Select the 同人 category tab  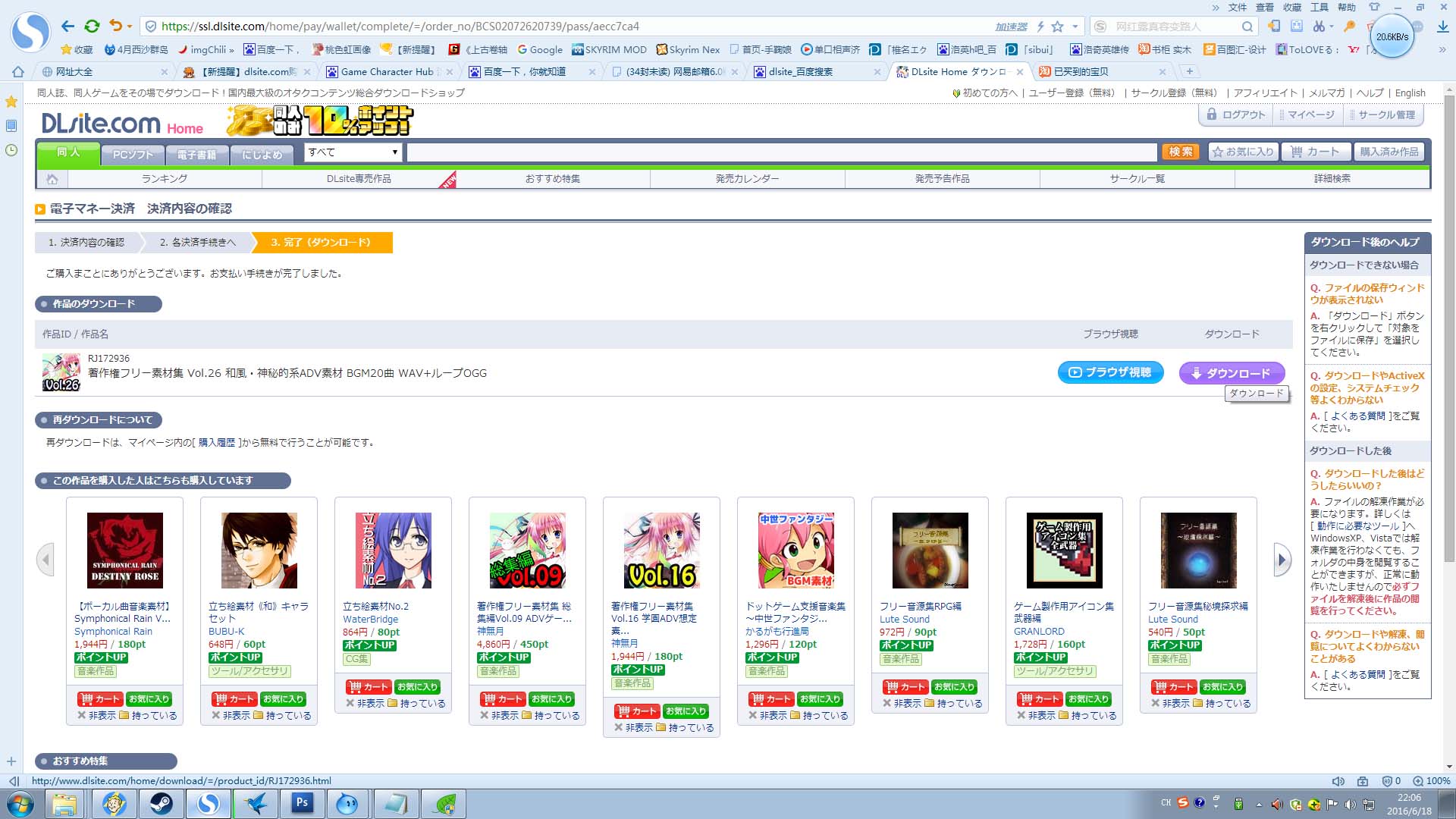point(68,152)
